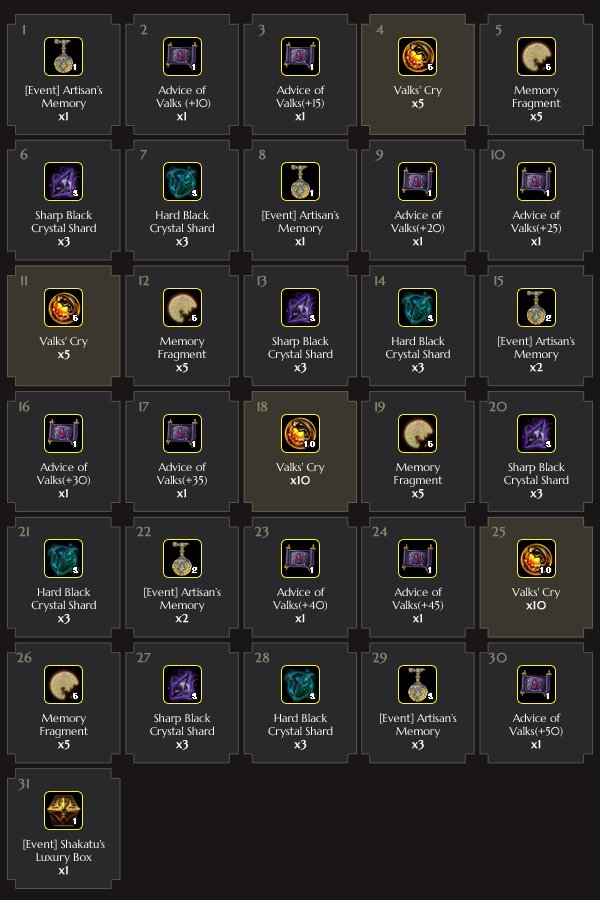Select the Advice of Valks(+15) scroll icon
Screen dimensions: 600x900
click(x=300, y=56)
